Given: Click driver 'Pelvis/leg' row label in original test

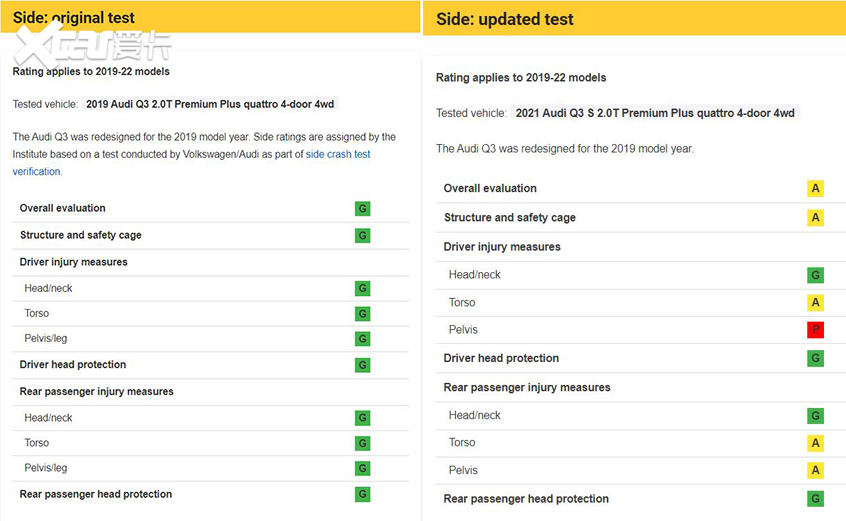Looking at the screenshot, I should (x=46, y=339).
